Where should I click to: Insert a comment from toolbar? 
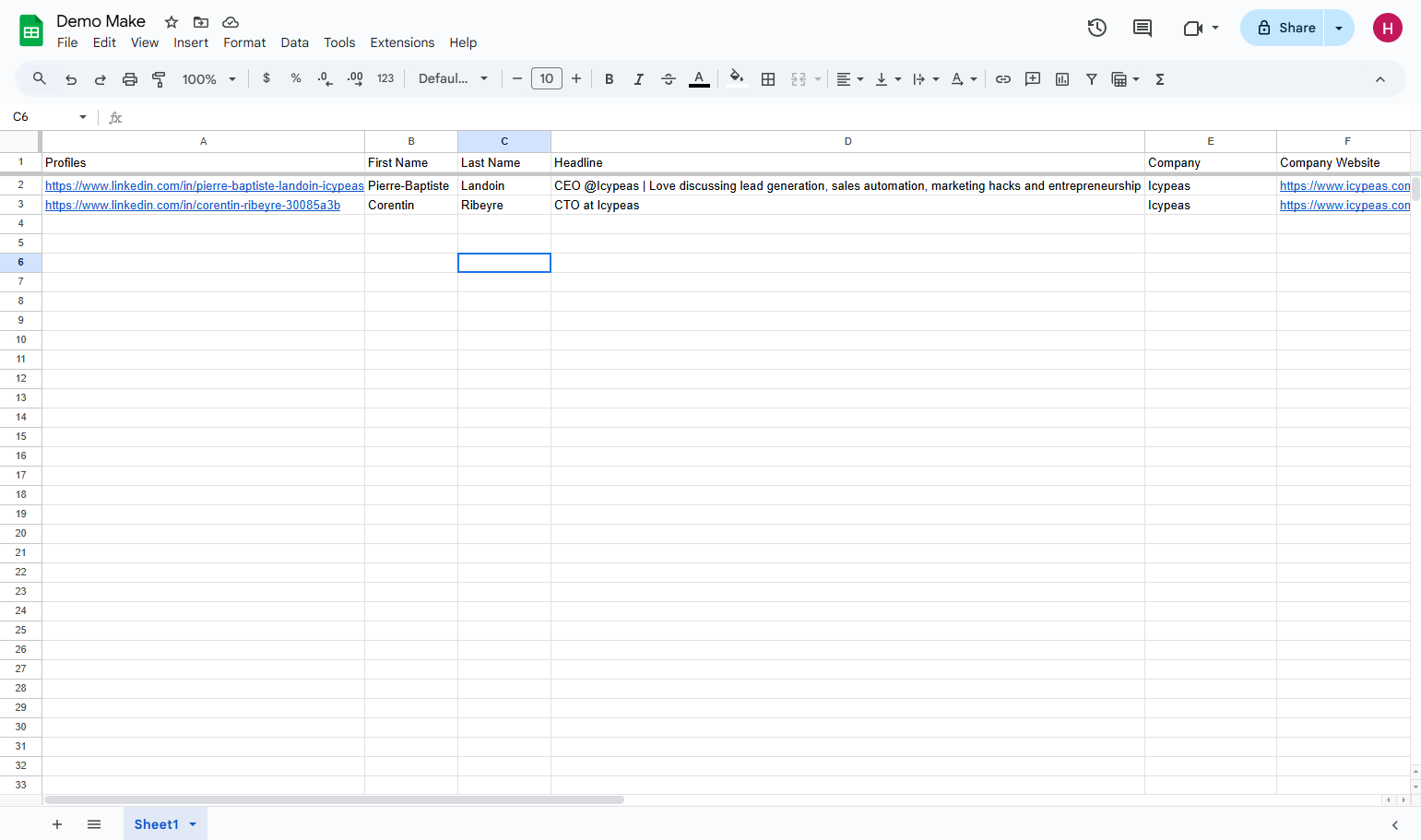point(1033,79)
